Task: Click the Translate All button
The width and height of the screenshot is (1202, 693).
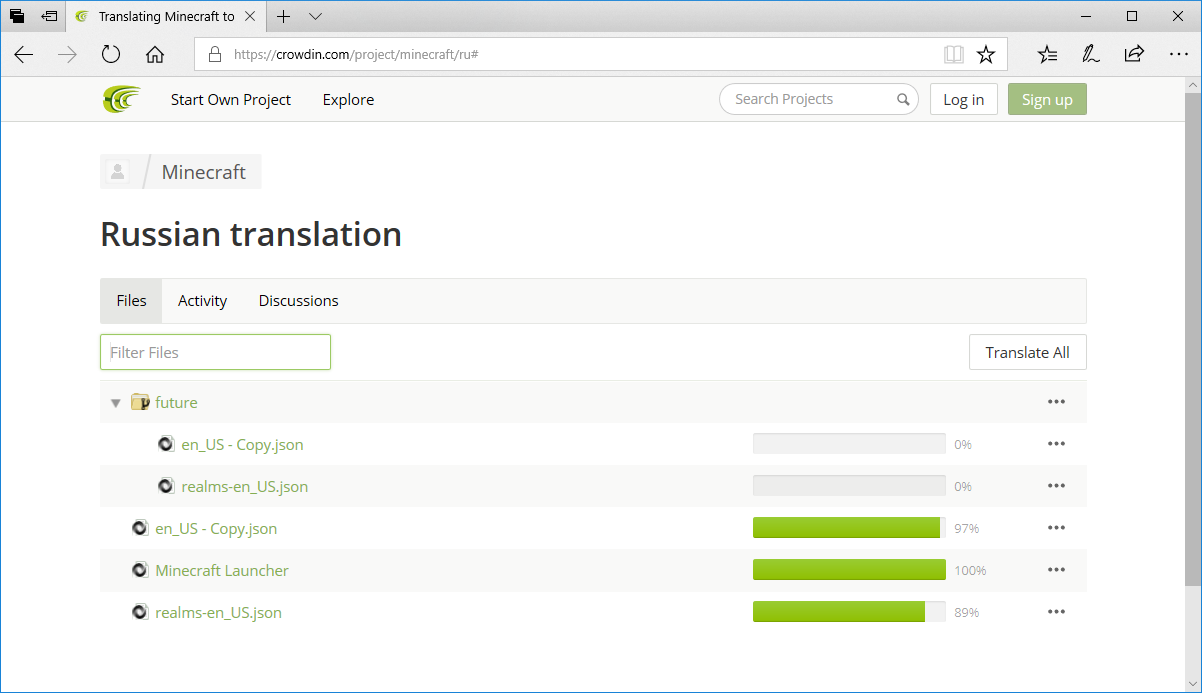Action: pyautogui.click(x=1027, y=352)
